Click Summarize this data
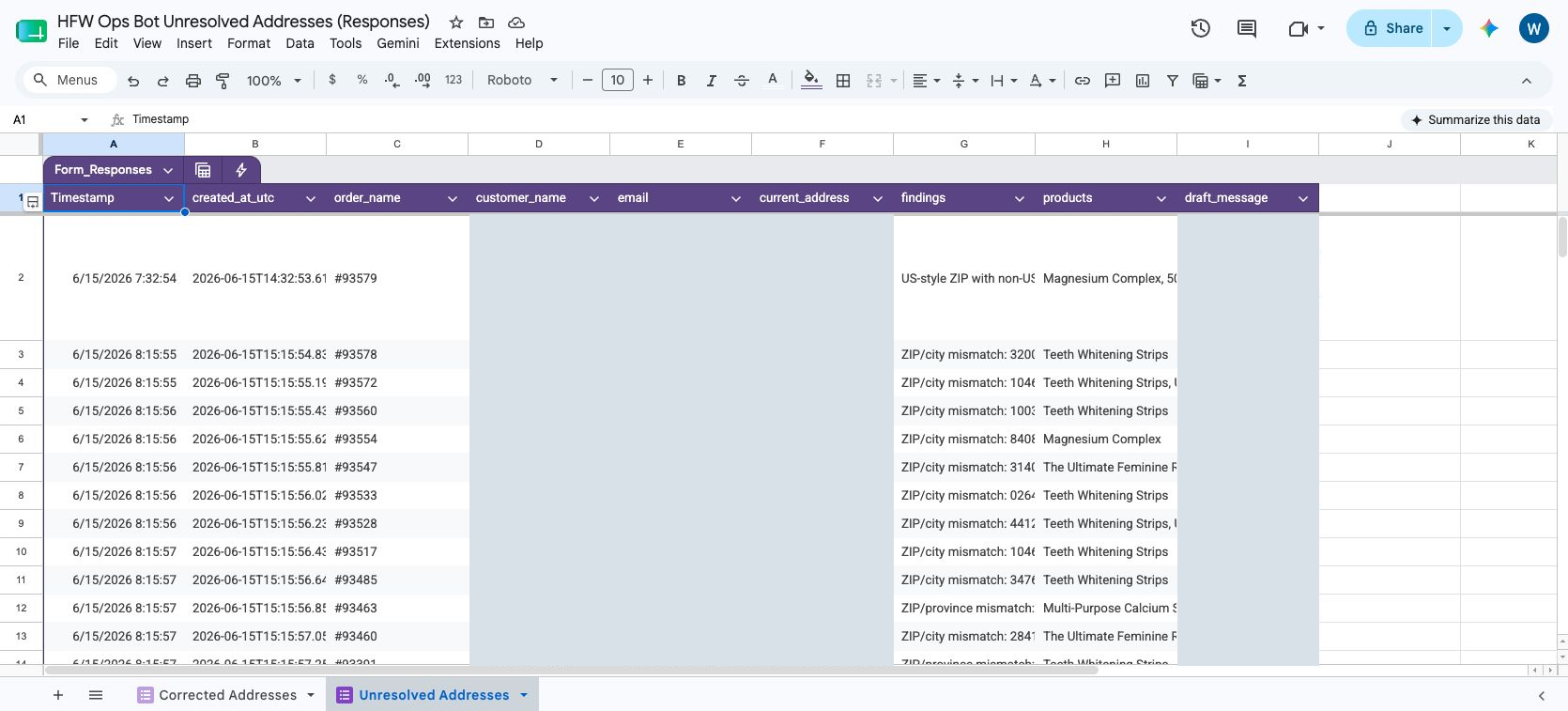 point(1476,120)
